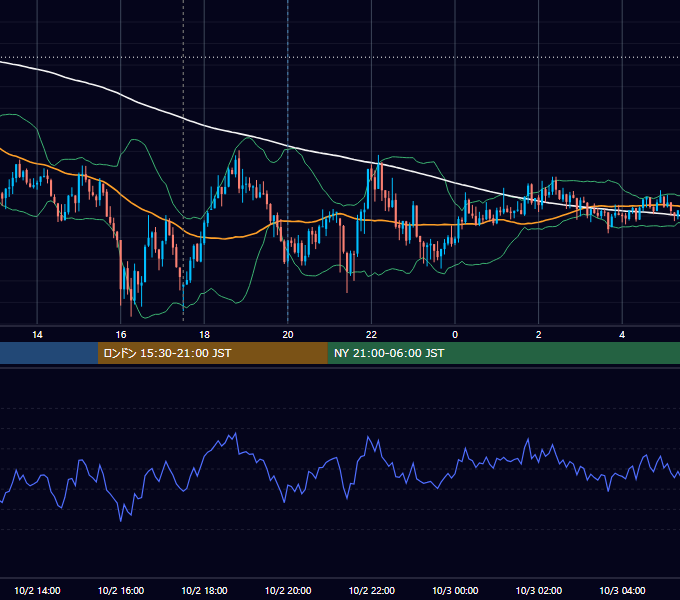Click the blue session bar before ロンドン
The height and width of the screenshot is (600, 680).
pos(49,353)
